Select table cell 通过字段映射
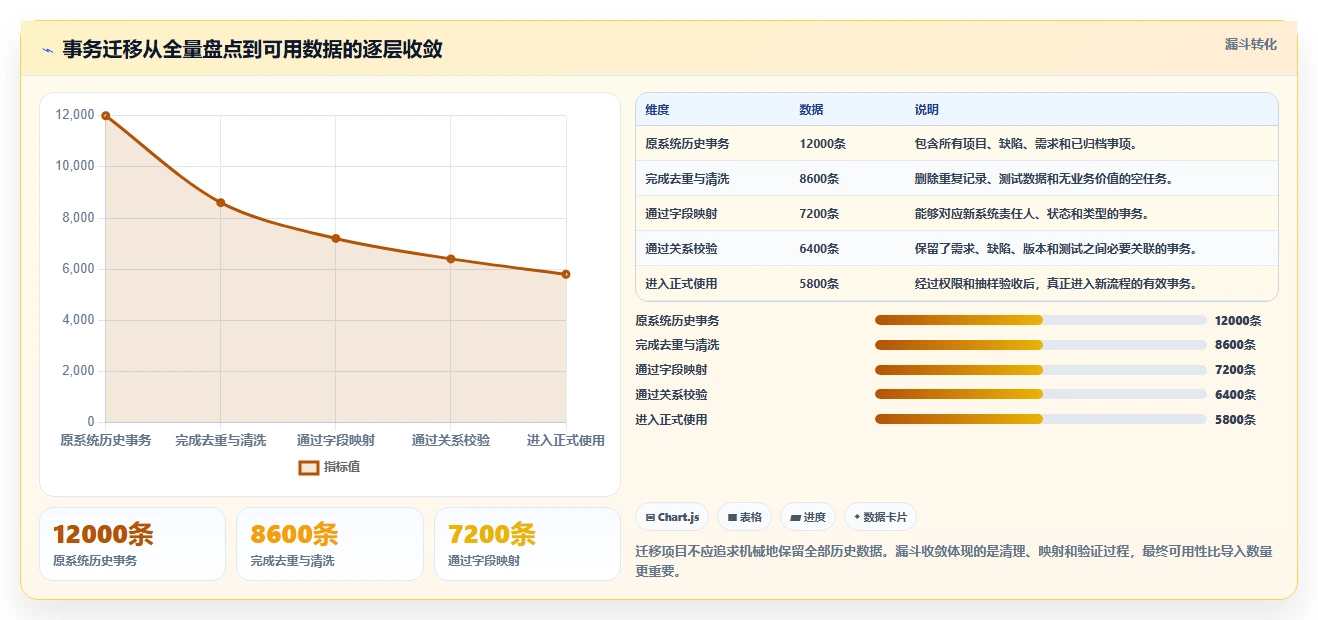1318x620 pixels. pyautogui.click(x=681, y=214)
